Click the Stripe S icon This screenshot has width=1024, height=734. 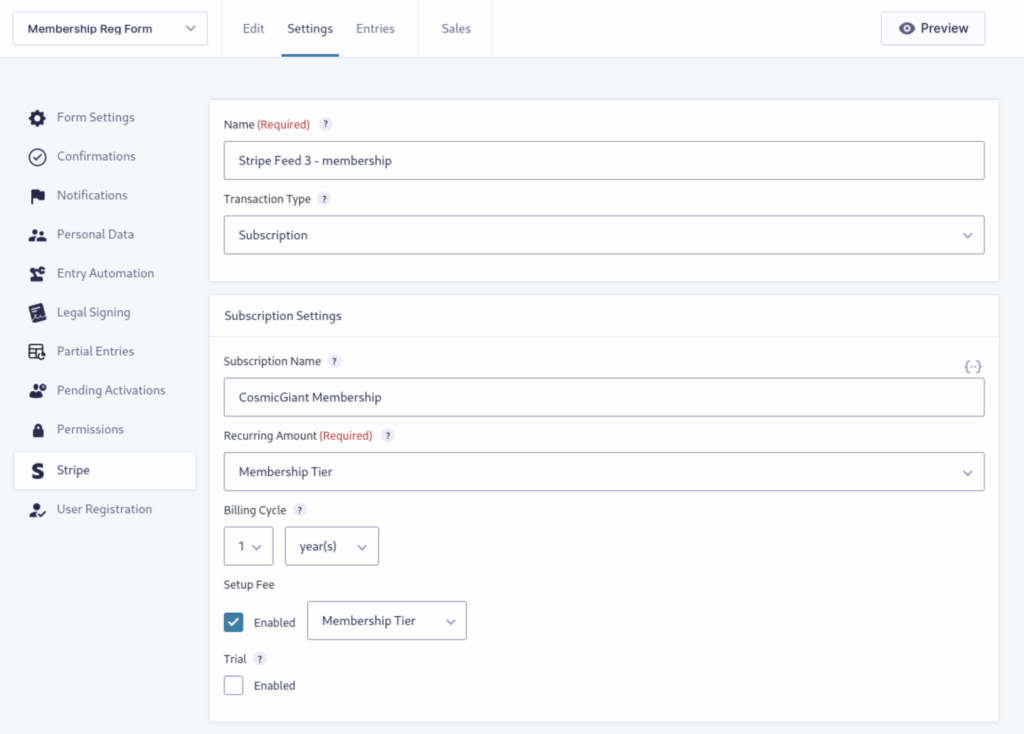pos(37,470)
